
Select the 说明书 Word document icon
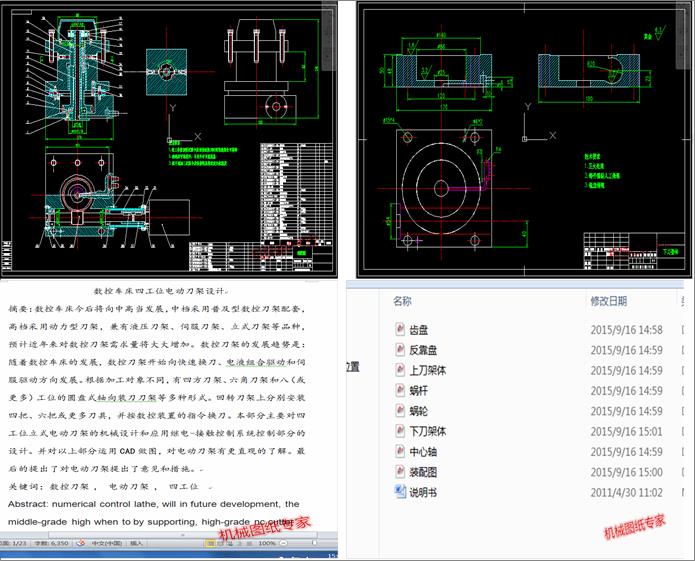coord(400,492)
